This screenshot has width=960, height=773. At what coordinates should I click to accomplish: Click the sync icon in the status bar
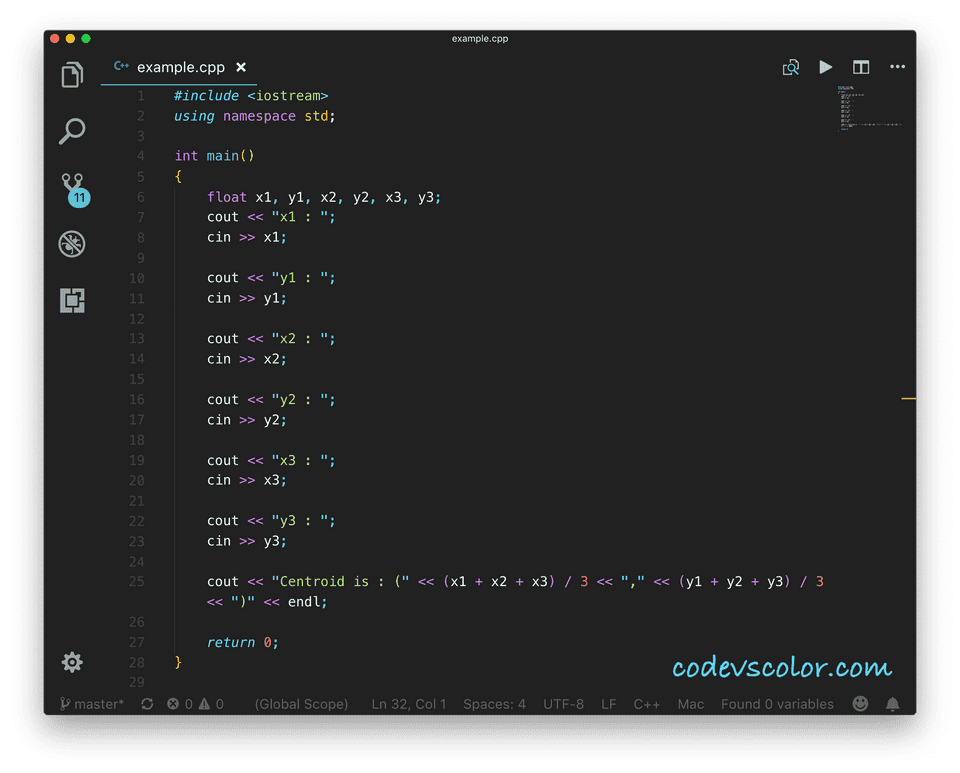pyautogui.click(x=147, y=703)
